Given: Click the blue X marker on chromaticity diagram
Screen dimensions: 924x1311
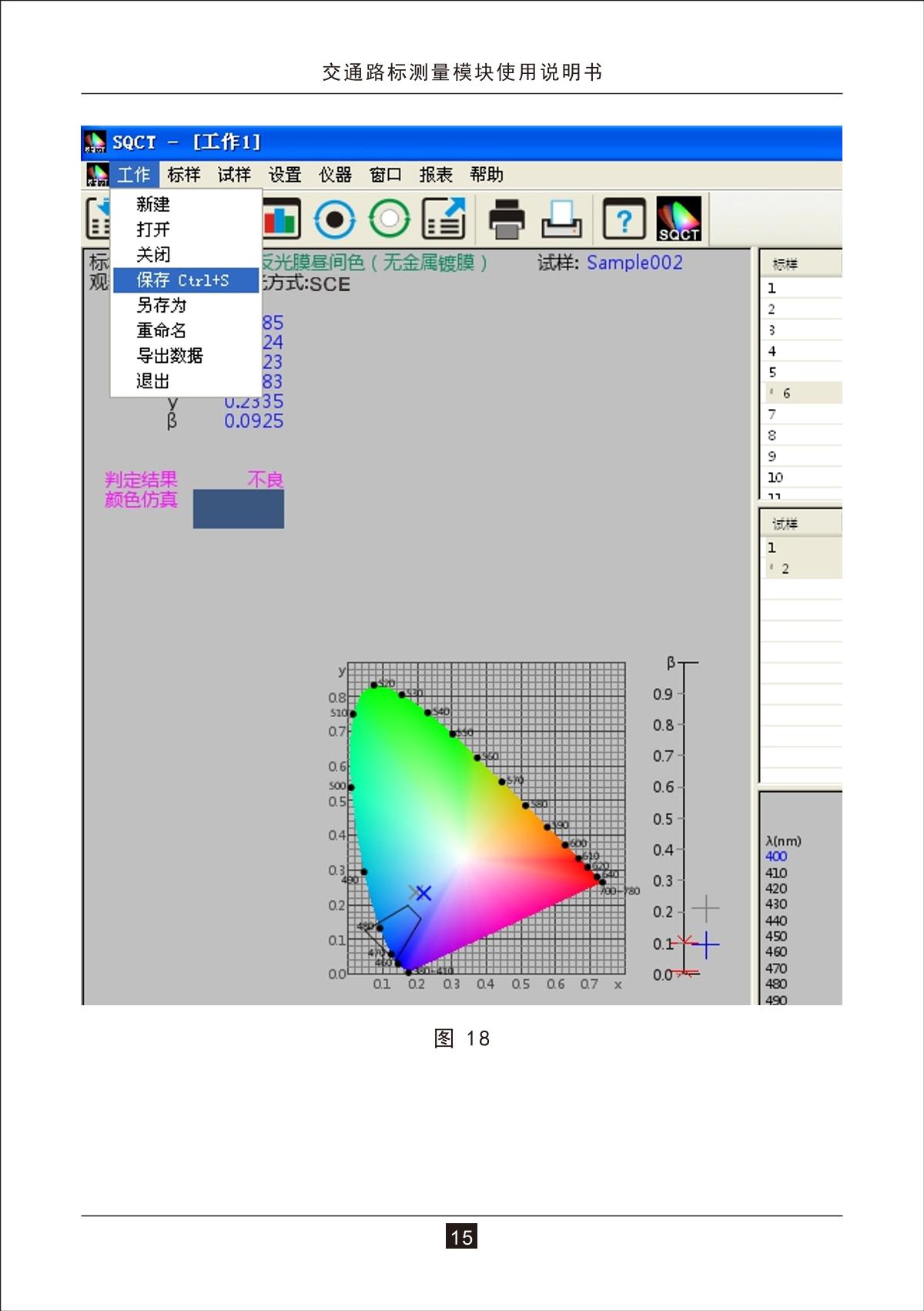Looking at the screenshot, I should tap(423, 893).
